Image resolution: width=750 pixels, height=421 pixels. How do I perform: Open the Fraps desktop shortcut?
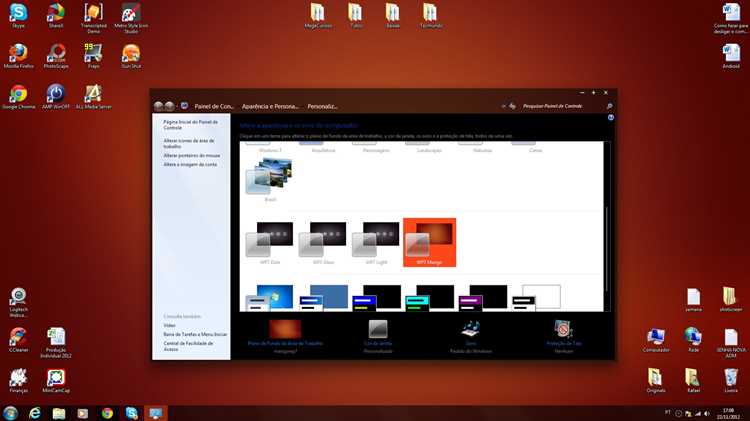tap(93, 56)
